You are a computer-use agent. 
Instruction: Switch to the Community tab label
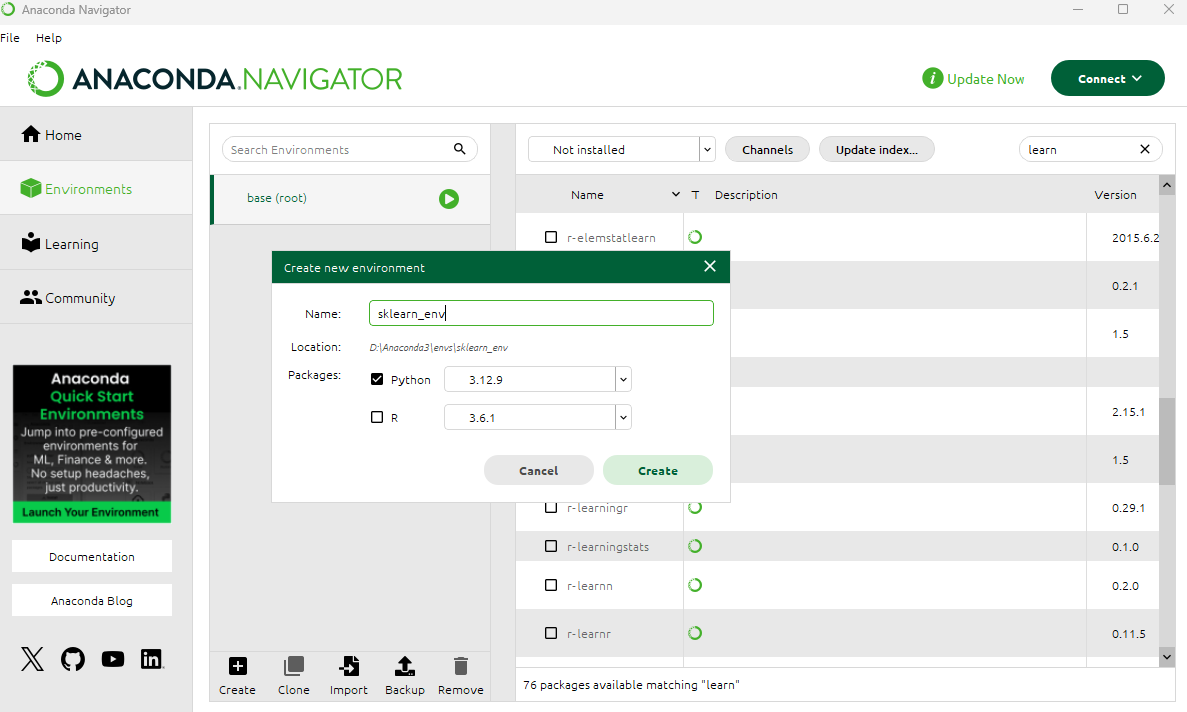80,298
